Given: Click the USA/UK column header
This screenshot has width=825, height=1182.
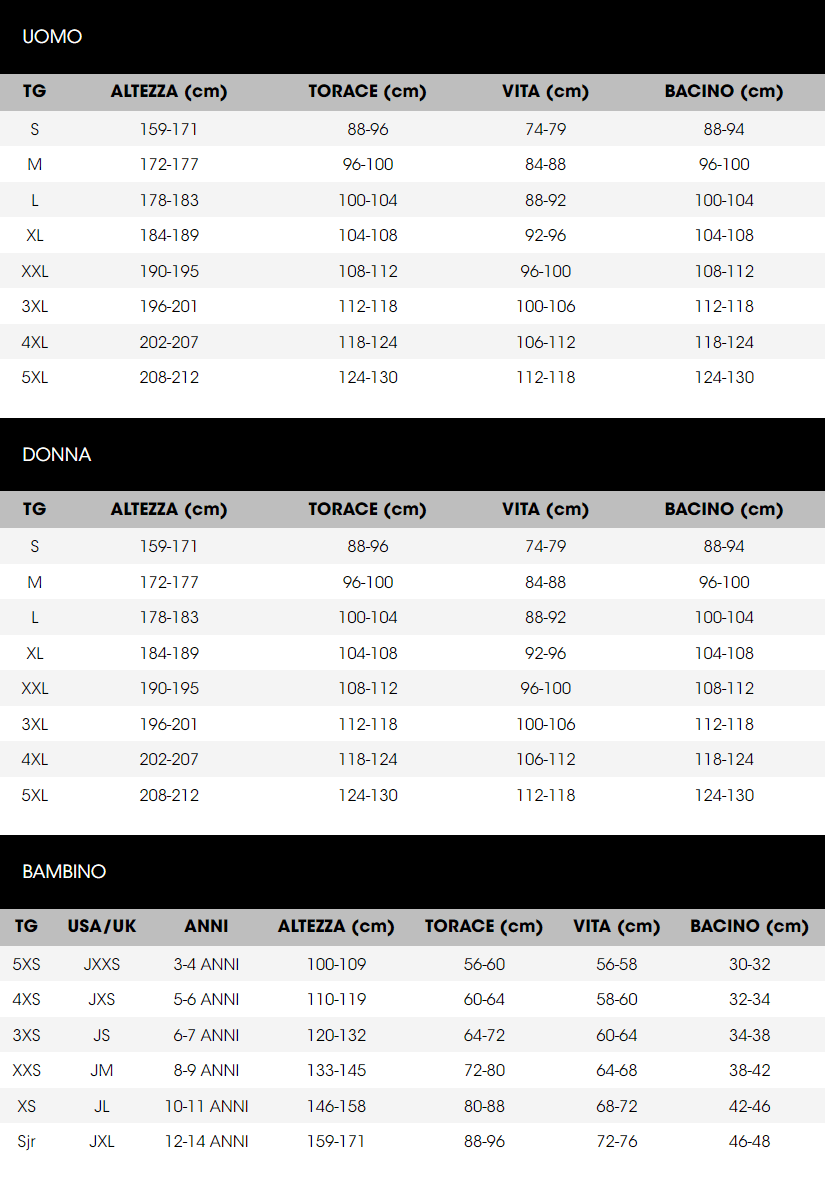Looking at the screenshot, I should coord(102,926).
